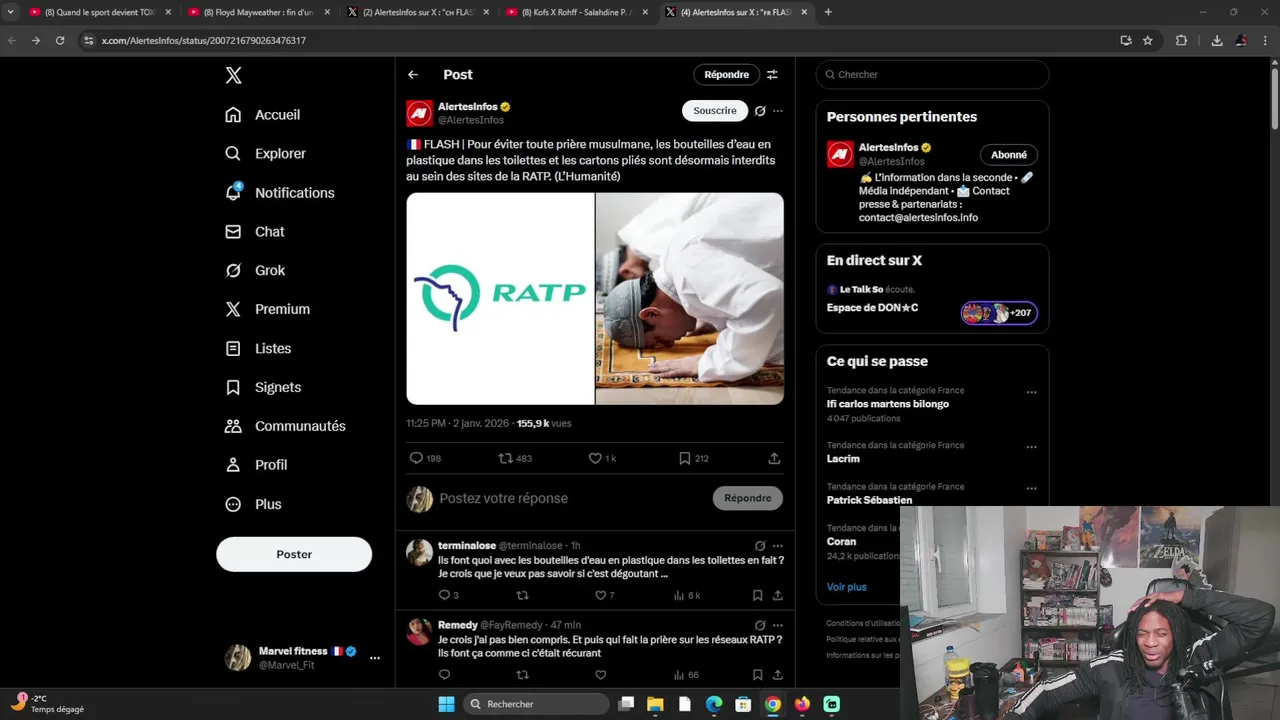Open options for Lacrim trend
The width and height of the screenshot is (1280, 720).
tap(1031, 447)
